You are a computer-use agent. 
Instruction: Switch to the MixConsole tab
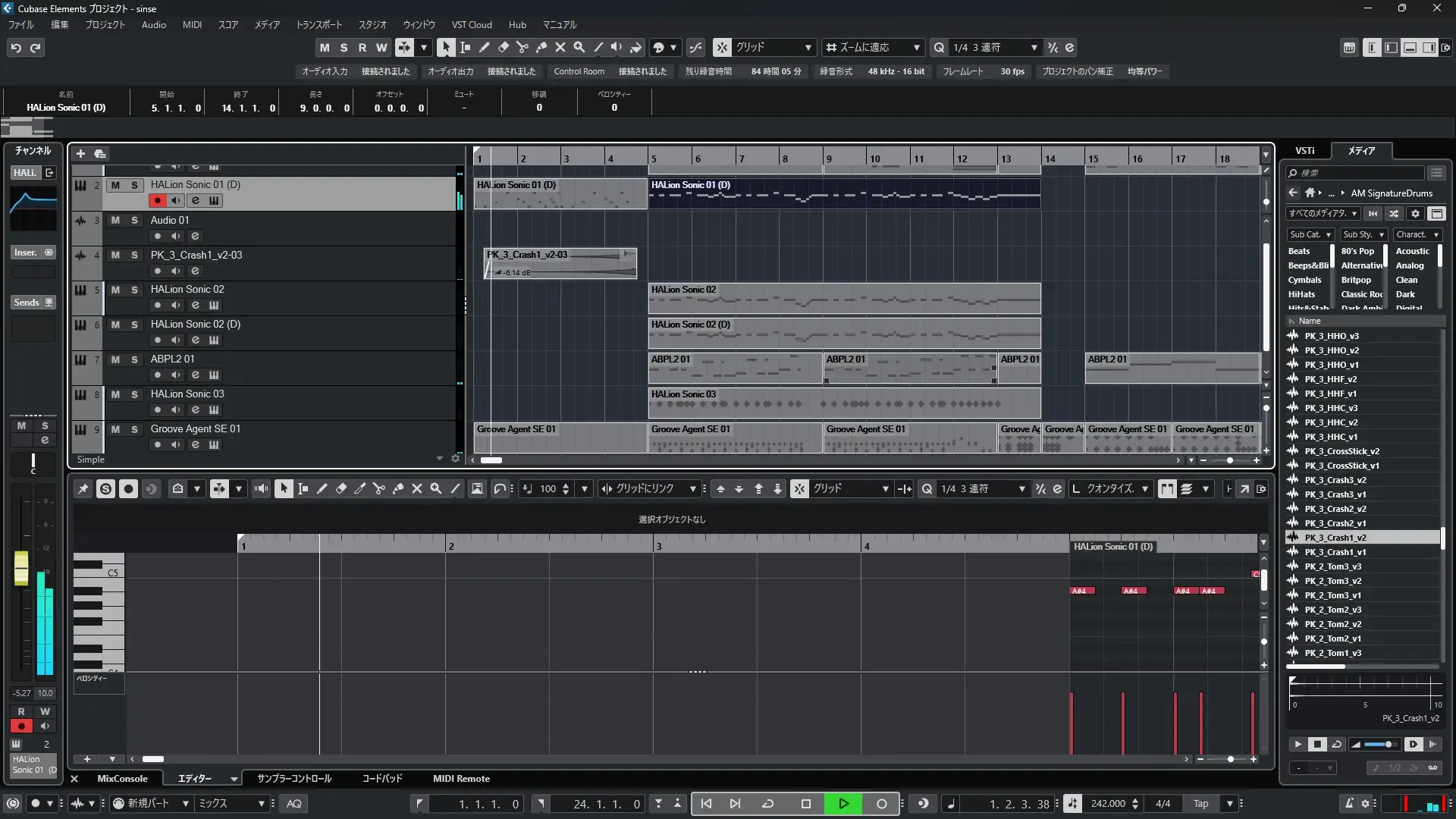coord(122,779)
